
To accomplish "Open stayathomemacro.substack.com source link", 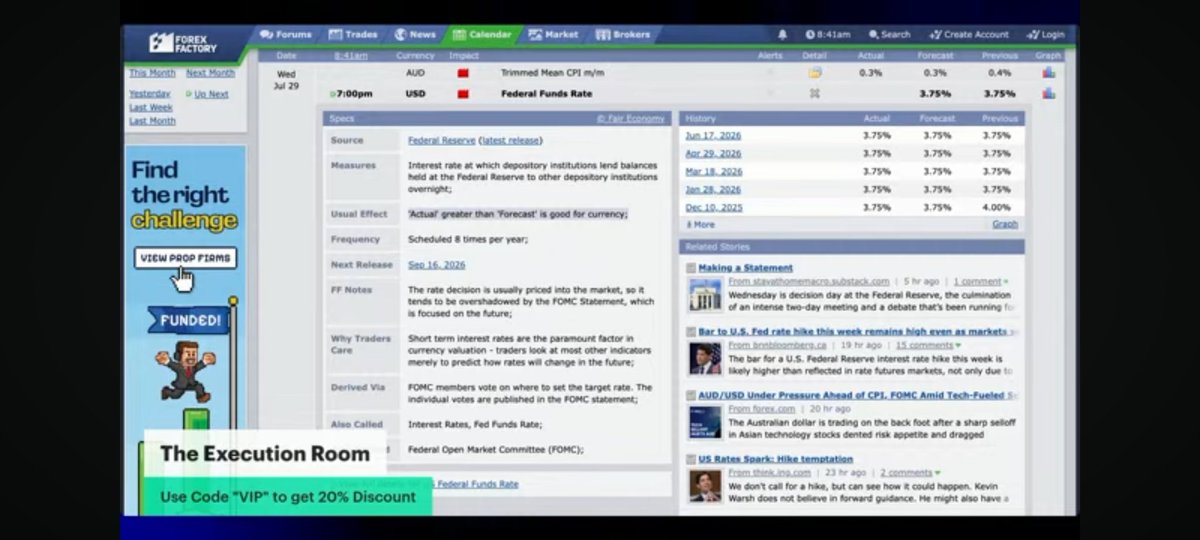I will pos(809,282).
